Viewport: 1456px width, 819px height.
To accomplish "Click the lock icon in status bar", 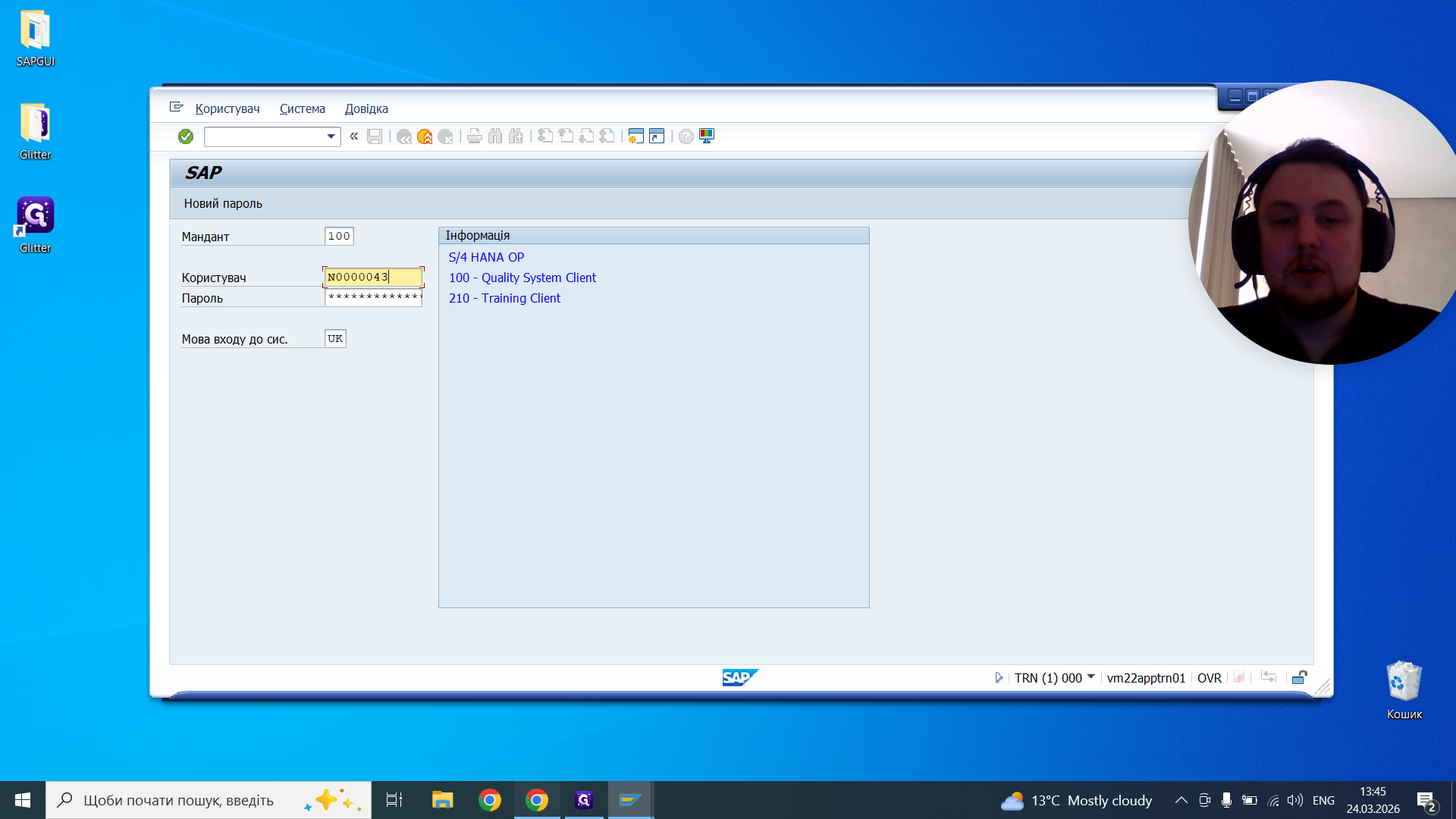I will click(1299, 677).
